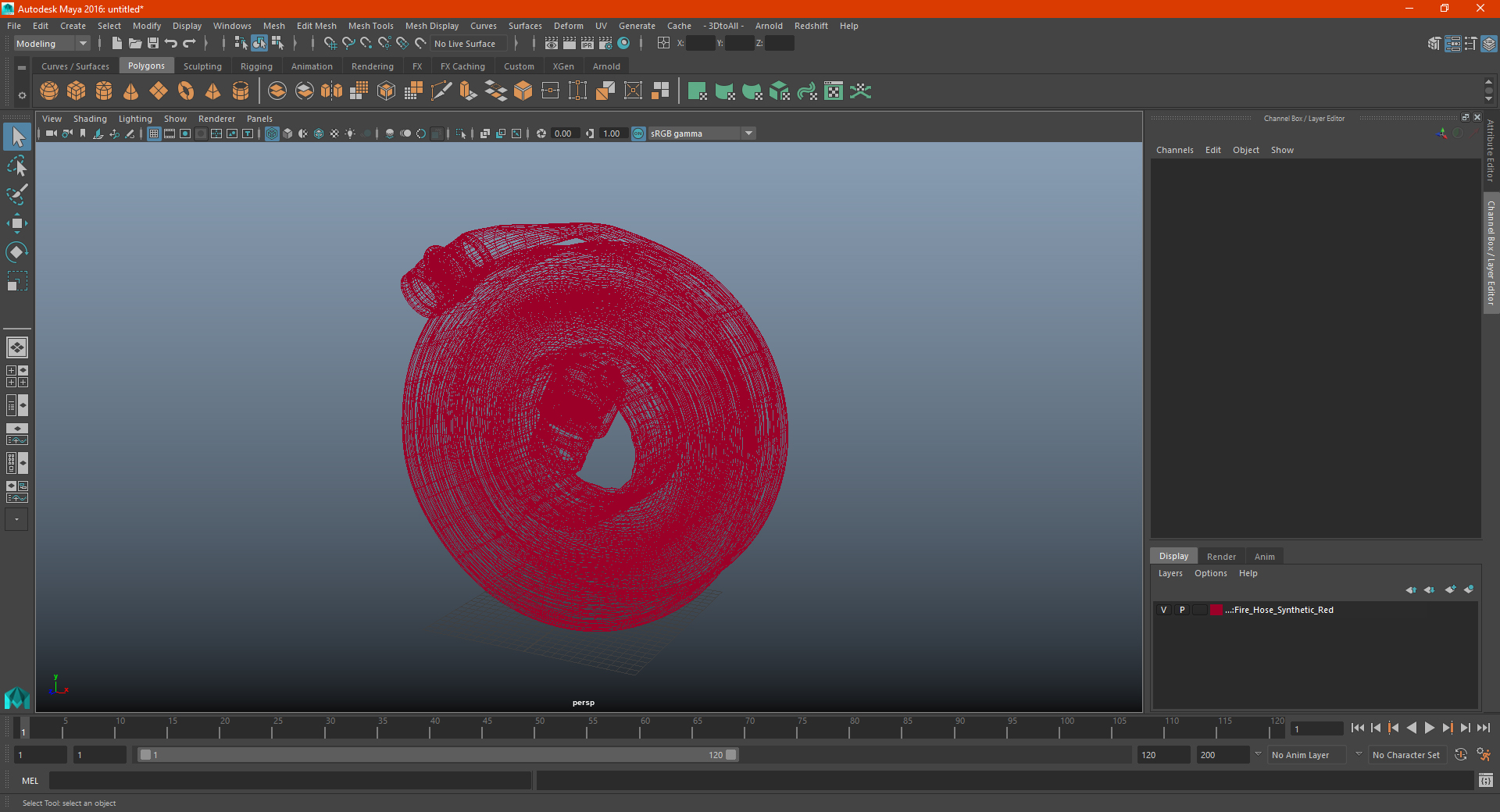This screenshot has height=812, width=1500.
Task: Activate the Select tool arrow
Action: pos(17,137)
